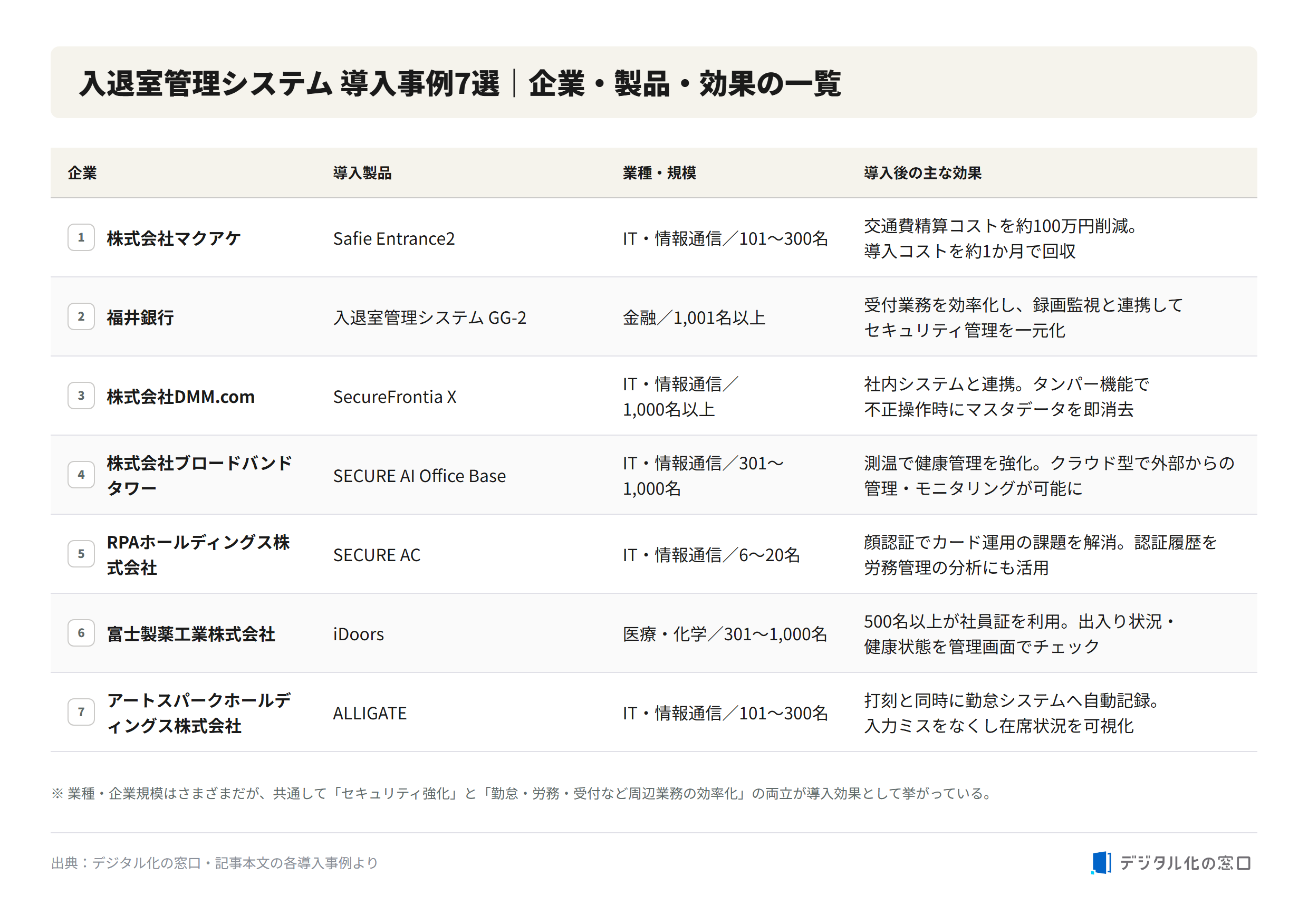The width and height of the screenshot is (1308, 924).
Task: Select company name 株式会社DMM.com
Action: pyautogui.click(x=180, y=397)
